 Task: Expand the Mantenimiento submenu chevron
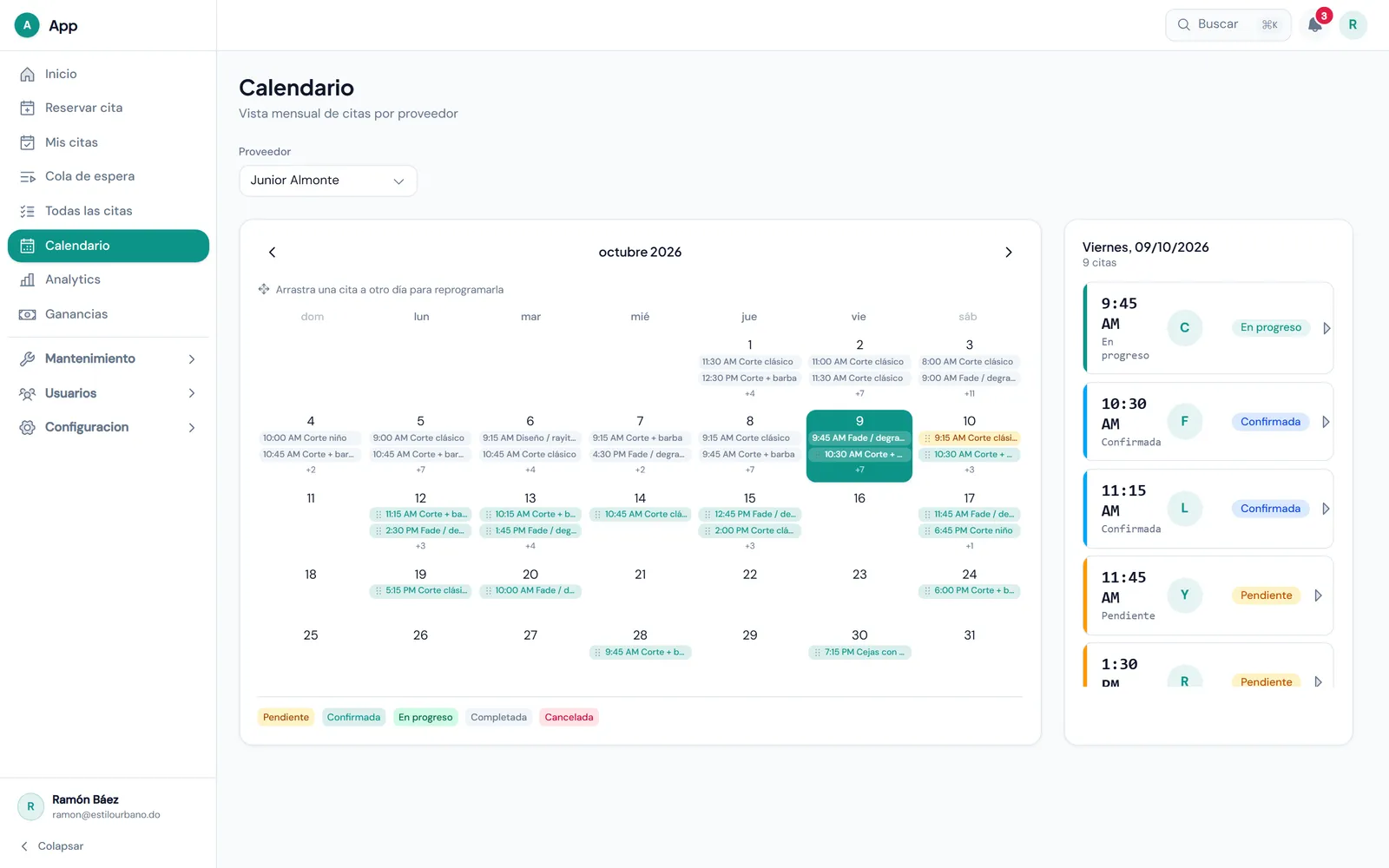coord(192,359)
